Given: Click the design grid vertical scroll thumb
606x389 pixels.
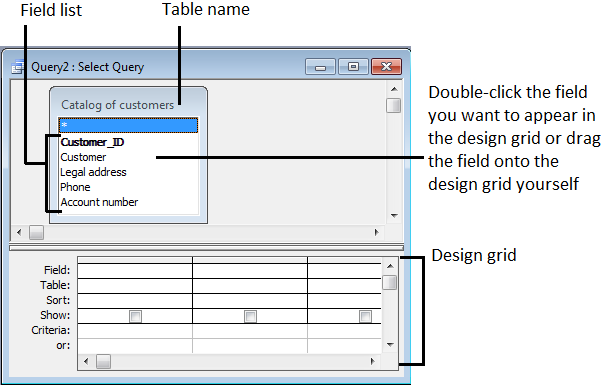Looking at the screenshot, I should pyautogui.click(x=390, y=282).
